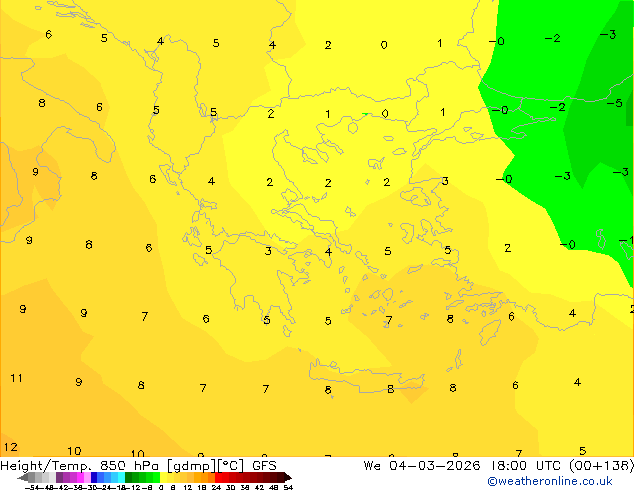The image size is (634, 490).
Task: Select the cyan swatch in the legend
Action: [122, 477]
